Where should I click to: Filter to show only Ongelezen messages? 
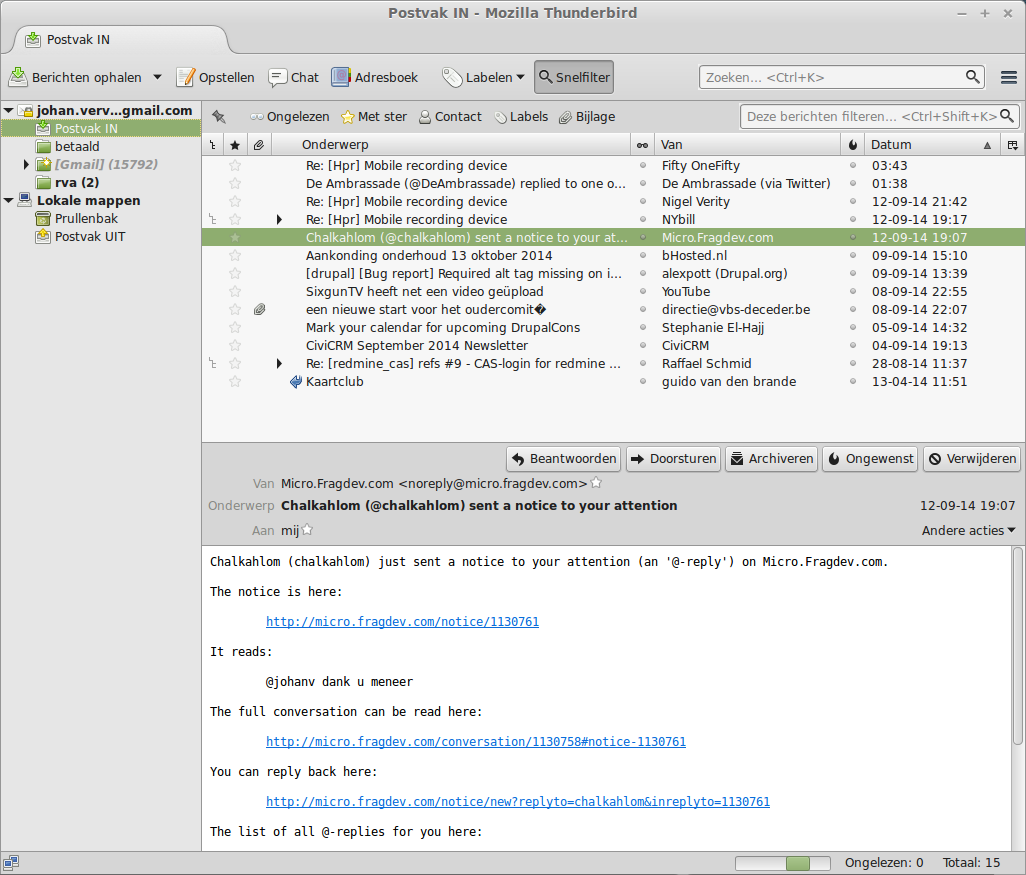point(289,116)
